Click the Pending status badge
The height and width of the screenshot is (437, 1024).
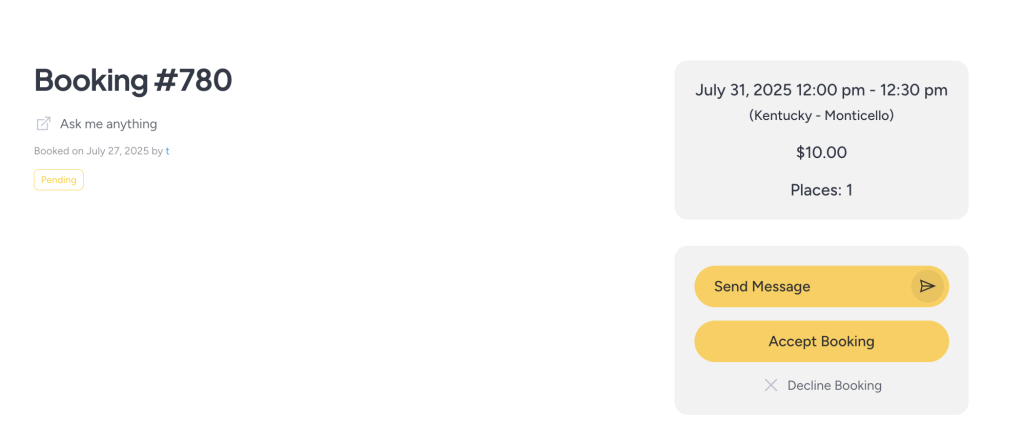59,180
